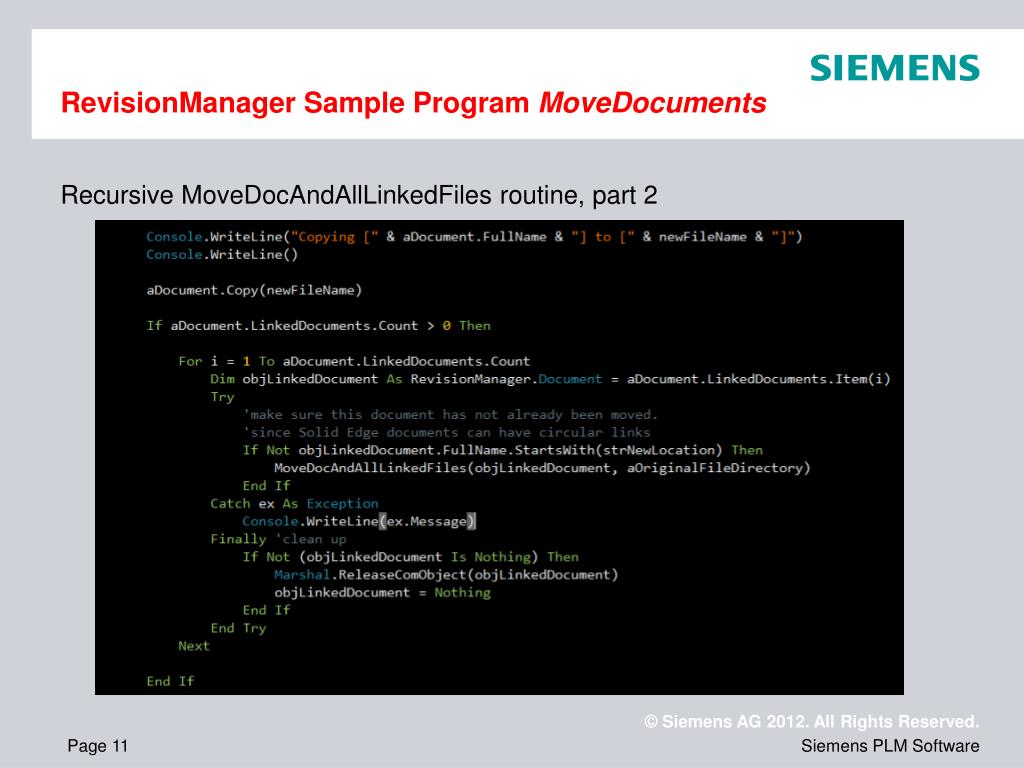Click the If Not (objLinkedDocument Is Nothing) Then line
Screen dimensions: 1024x768
coord(410,556)
